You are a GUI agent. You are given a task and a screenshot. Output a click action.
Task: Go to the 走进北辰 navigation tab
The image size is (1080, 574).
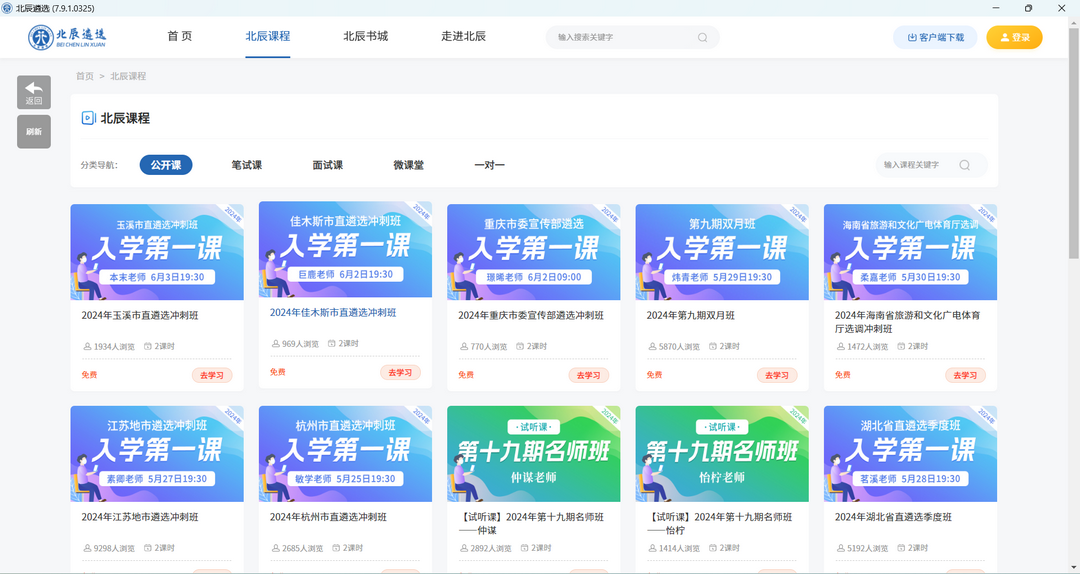(464, 37)
